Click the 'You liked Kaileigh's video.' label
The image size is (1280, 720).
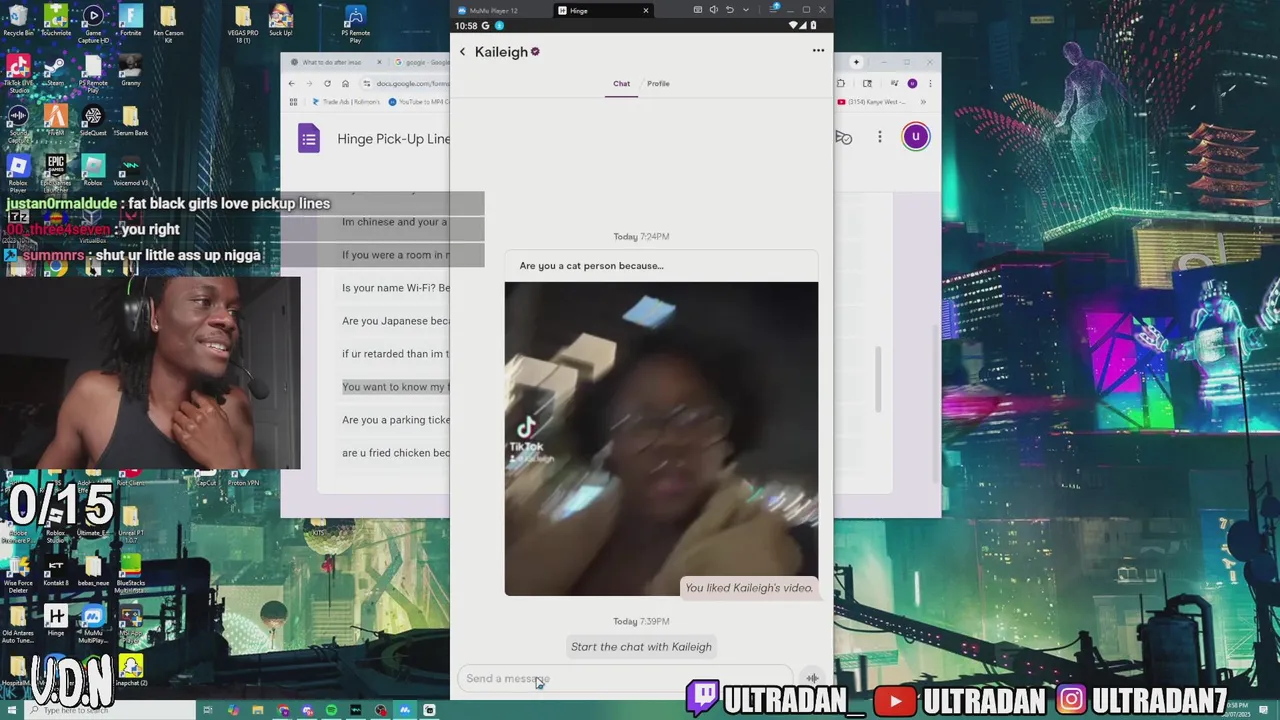(749, 588)
